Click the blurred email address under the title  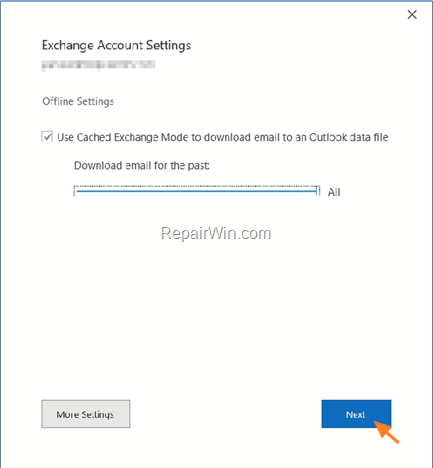[98, 65]
